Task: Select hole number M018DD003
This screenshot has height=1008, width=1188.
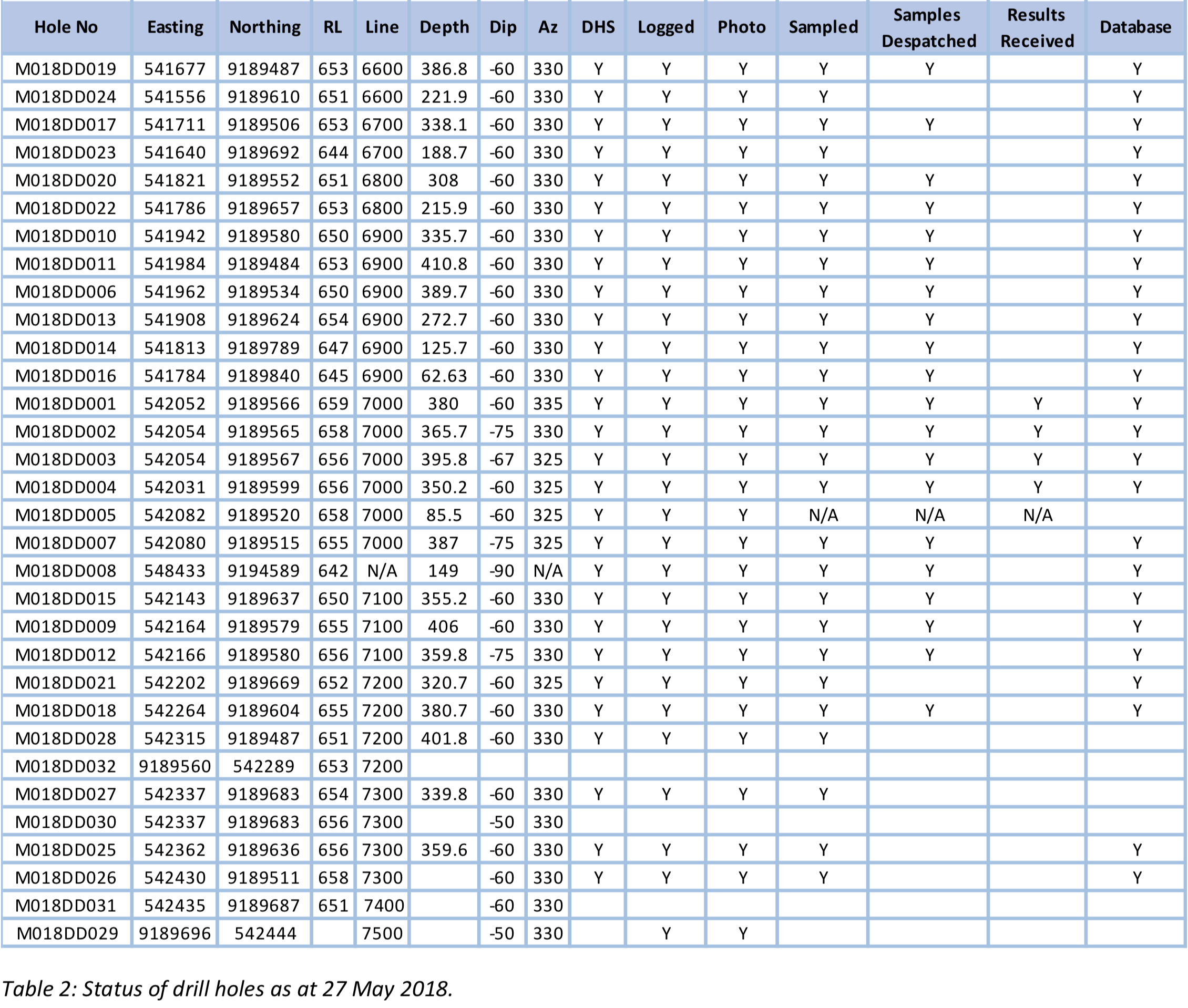Action: tap(66, 459)
